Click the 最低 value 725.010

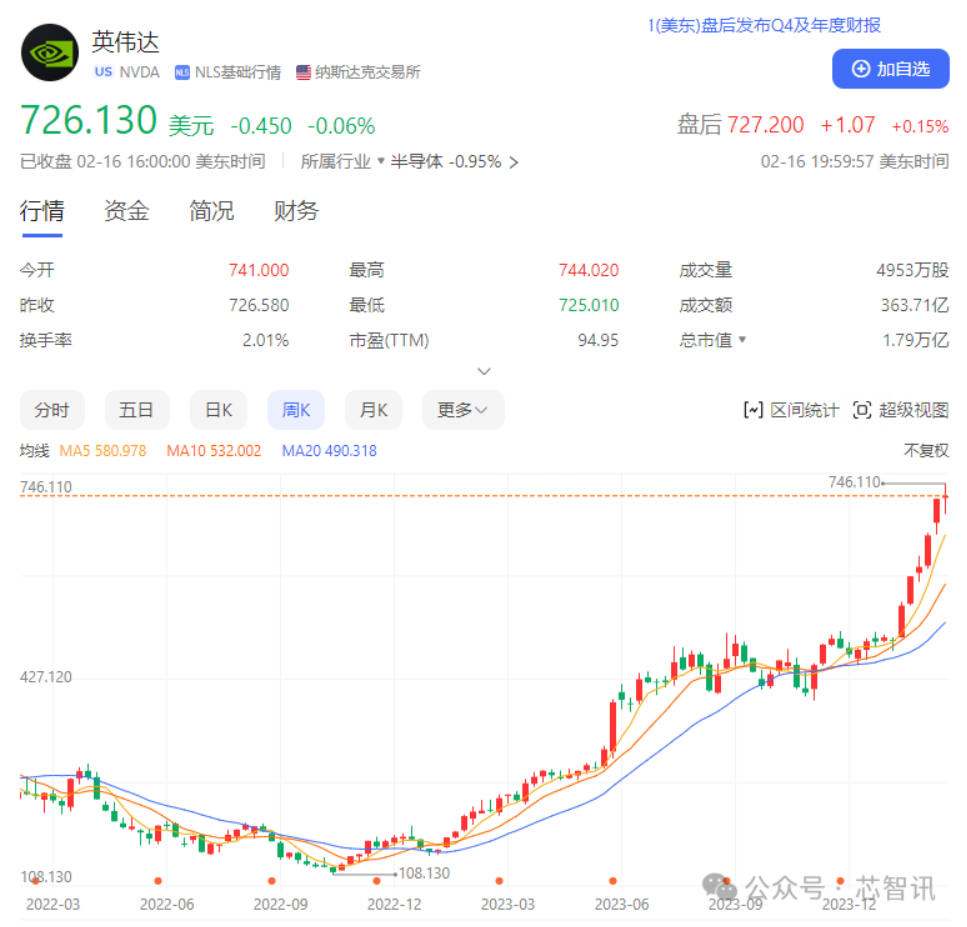coord(588,305)
